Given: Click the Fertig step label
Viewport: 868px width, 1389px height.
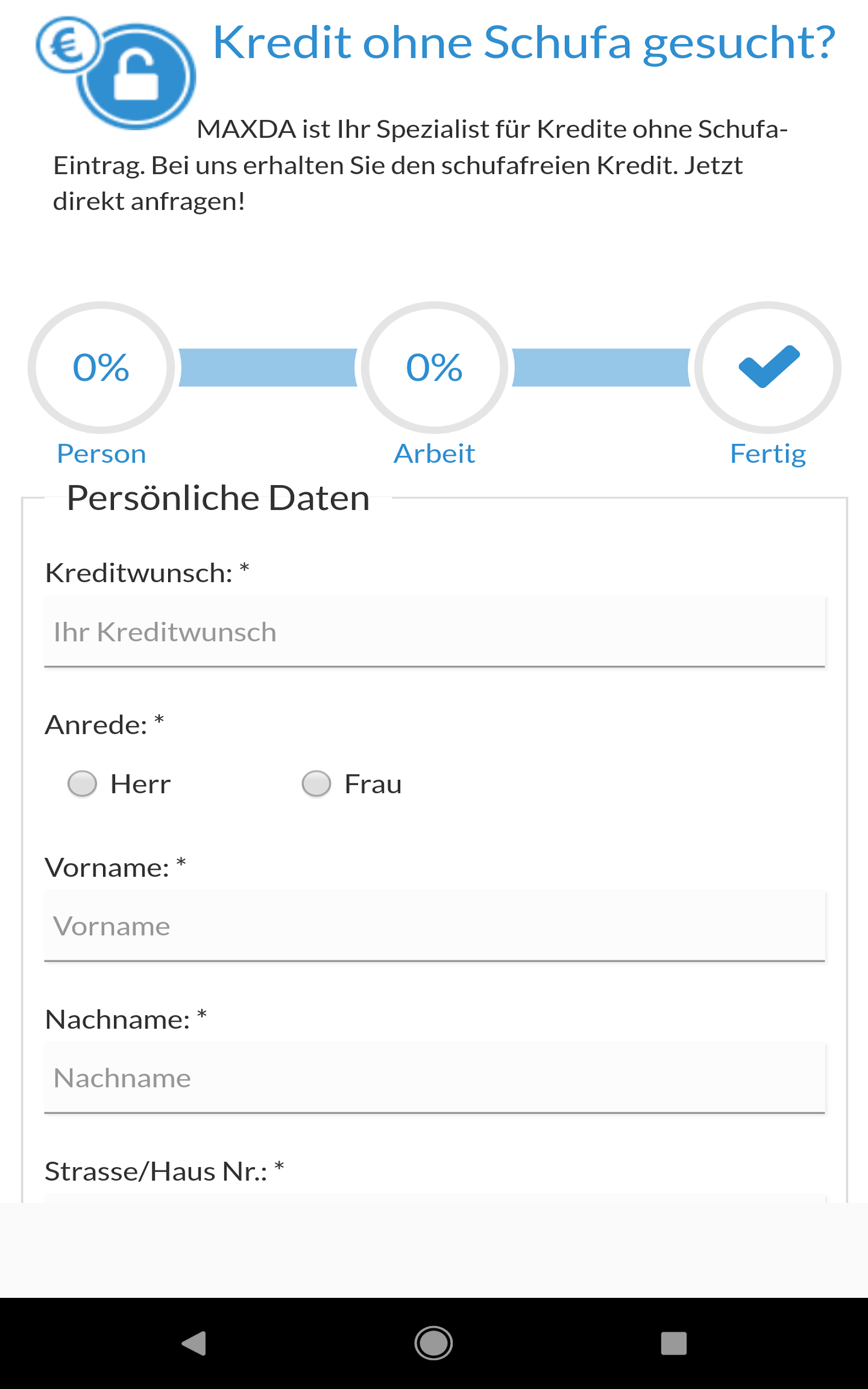Looking at the screenshot, I should coord(768,454).
